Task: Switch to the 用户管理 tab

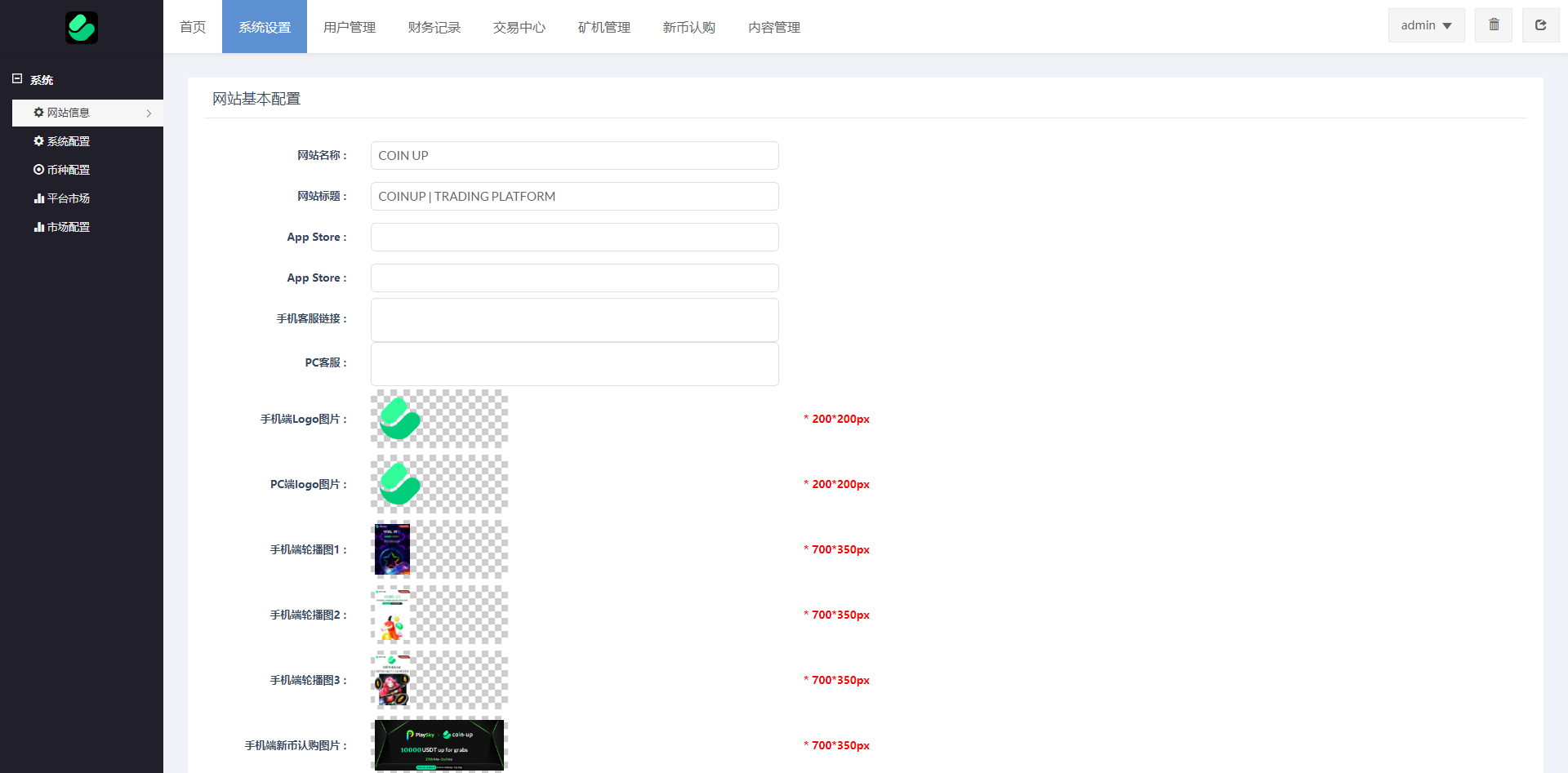Action: [350, 27]
